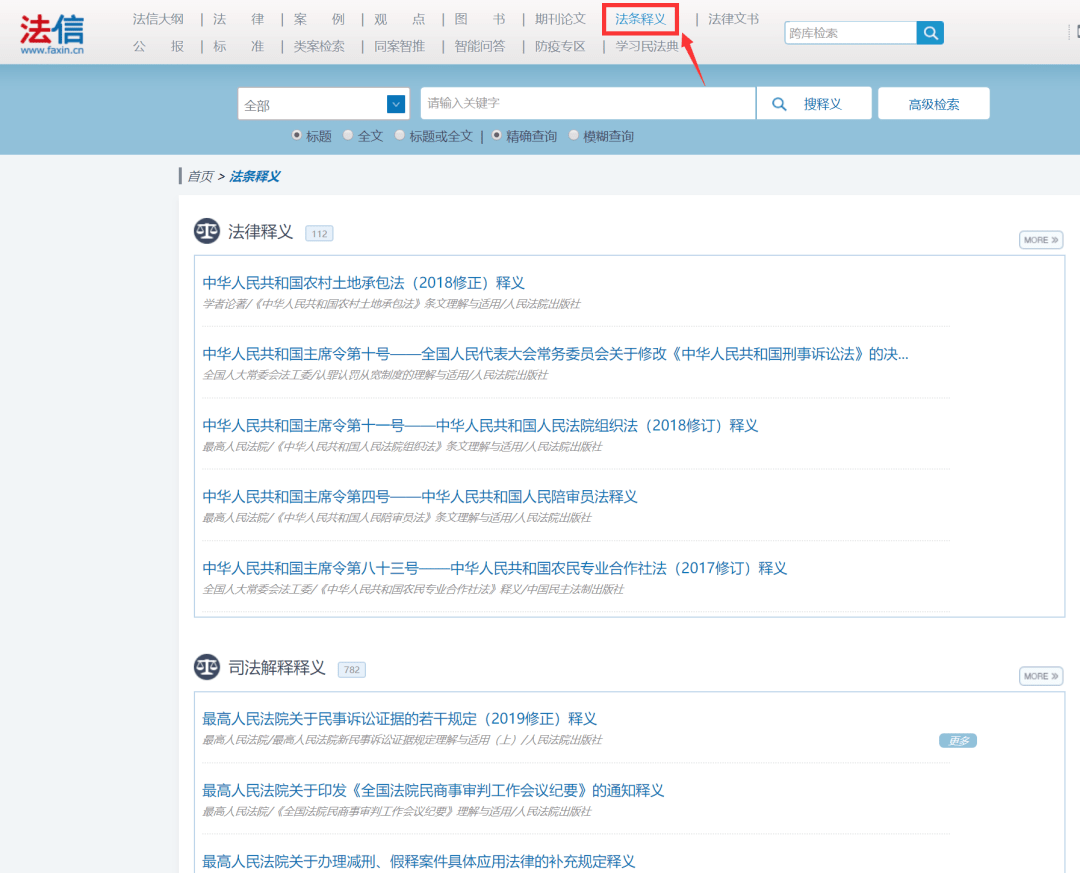This screenshot has height=873, width=1080.
Task: Click the 法信 faxin.cn logo
Action: [x=52, y=32]
